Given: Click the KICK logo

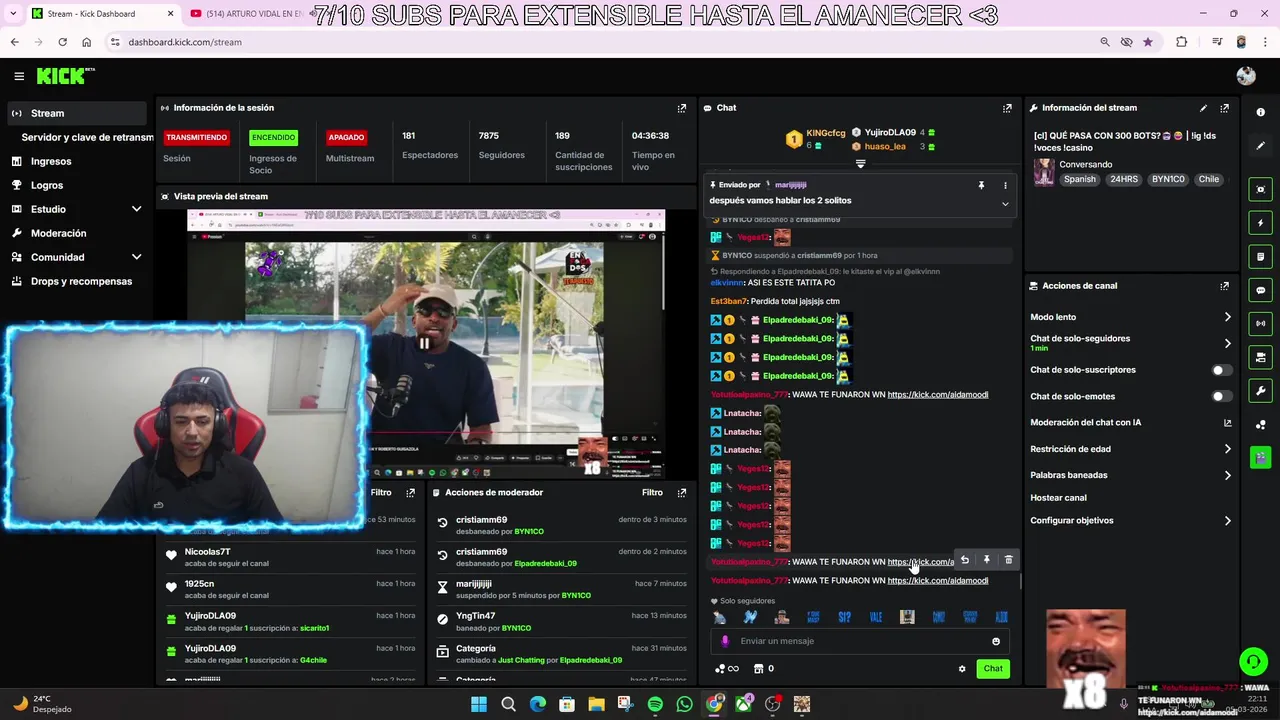Looking at the screenshot, I should pos(65,76).
